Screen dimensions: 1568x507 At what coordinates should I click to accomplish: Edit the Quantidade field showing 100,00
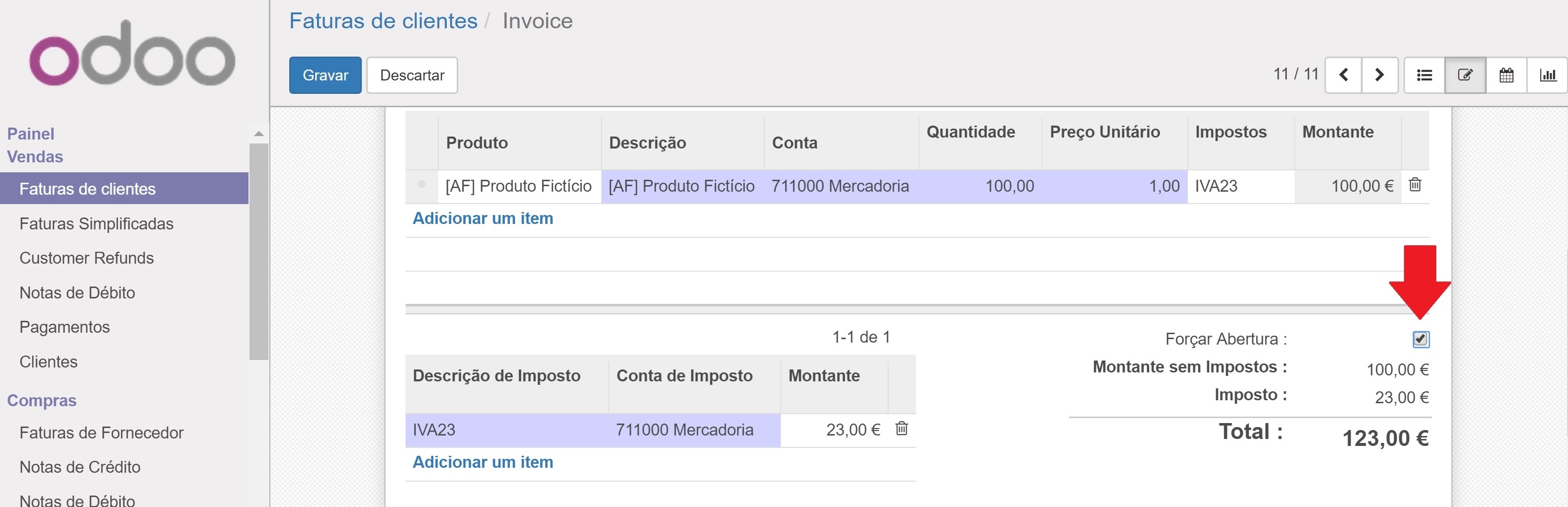tap(981, 186)
